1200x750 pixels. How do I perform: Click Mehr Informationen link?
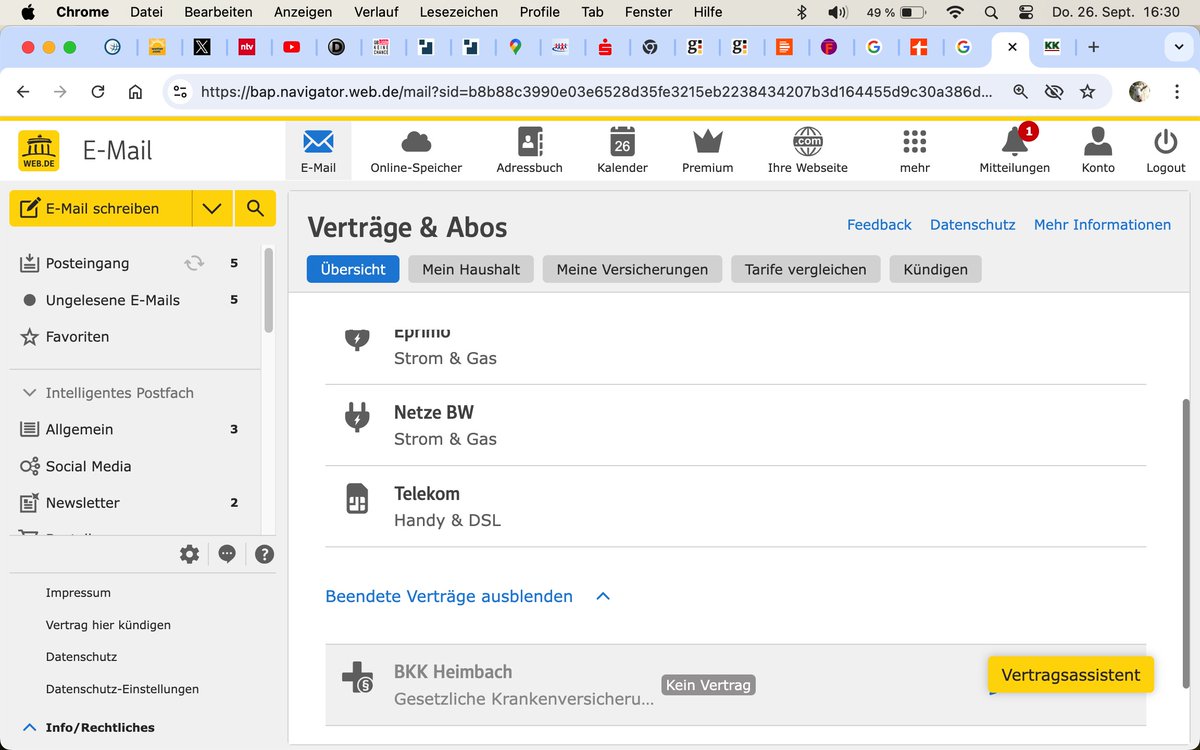1102,225
